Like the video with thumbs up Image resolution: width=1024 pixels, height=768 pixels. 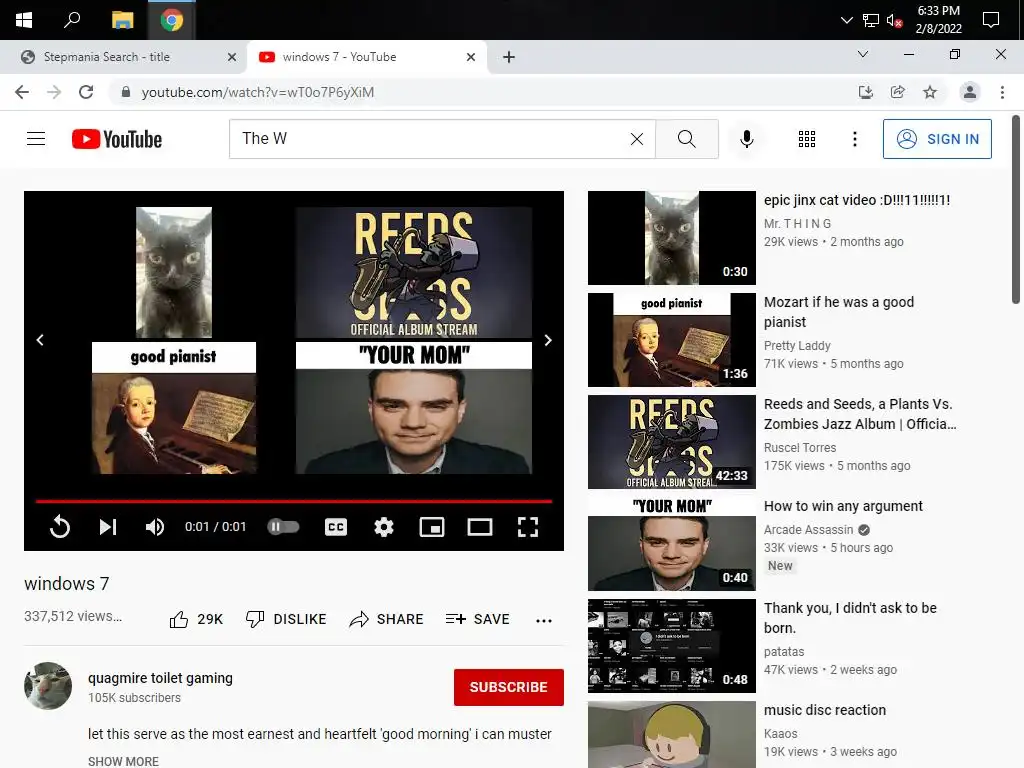196,619
